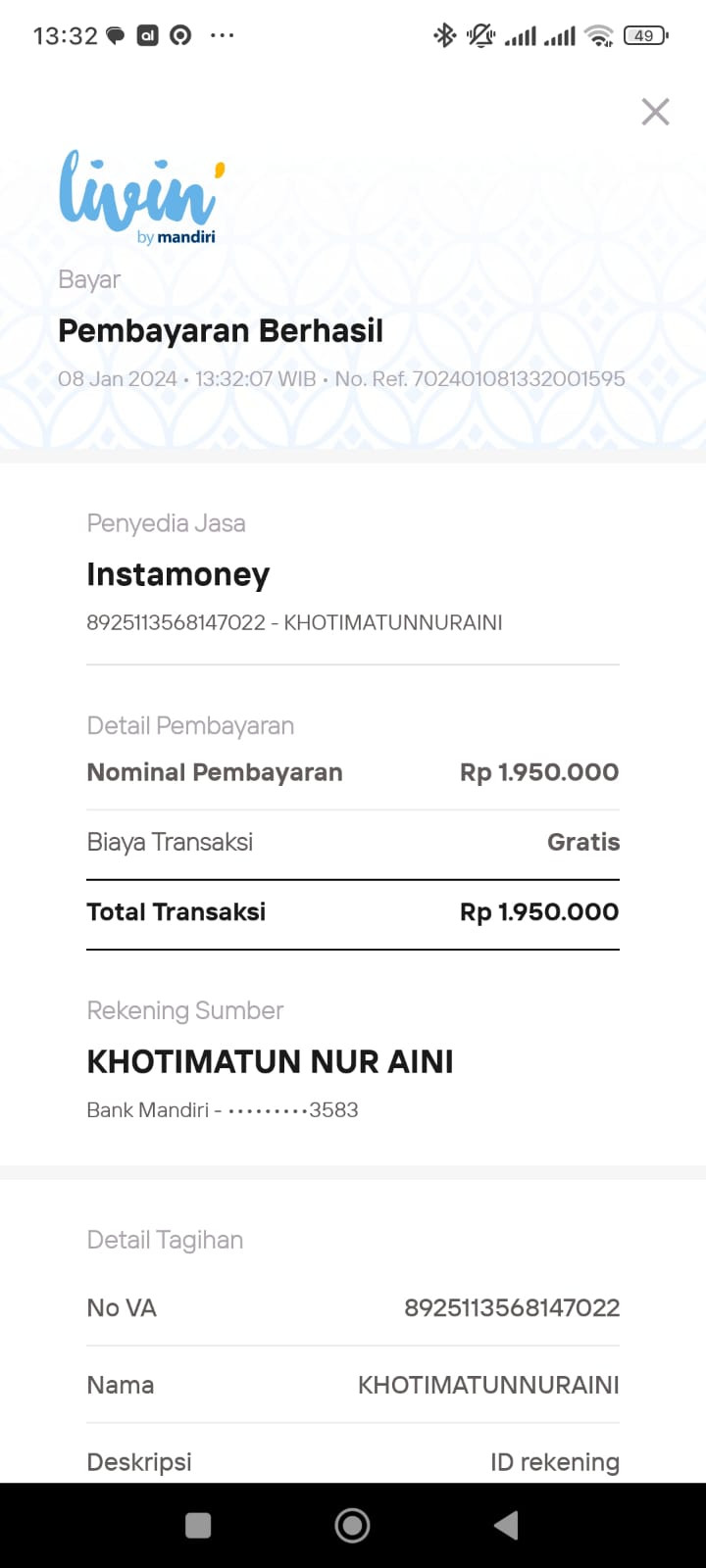
Task: Open recent apps with the square button
Action: coord(198,1525)
